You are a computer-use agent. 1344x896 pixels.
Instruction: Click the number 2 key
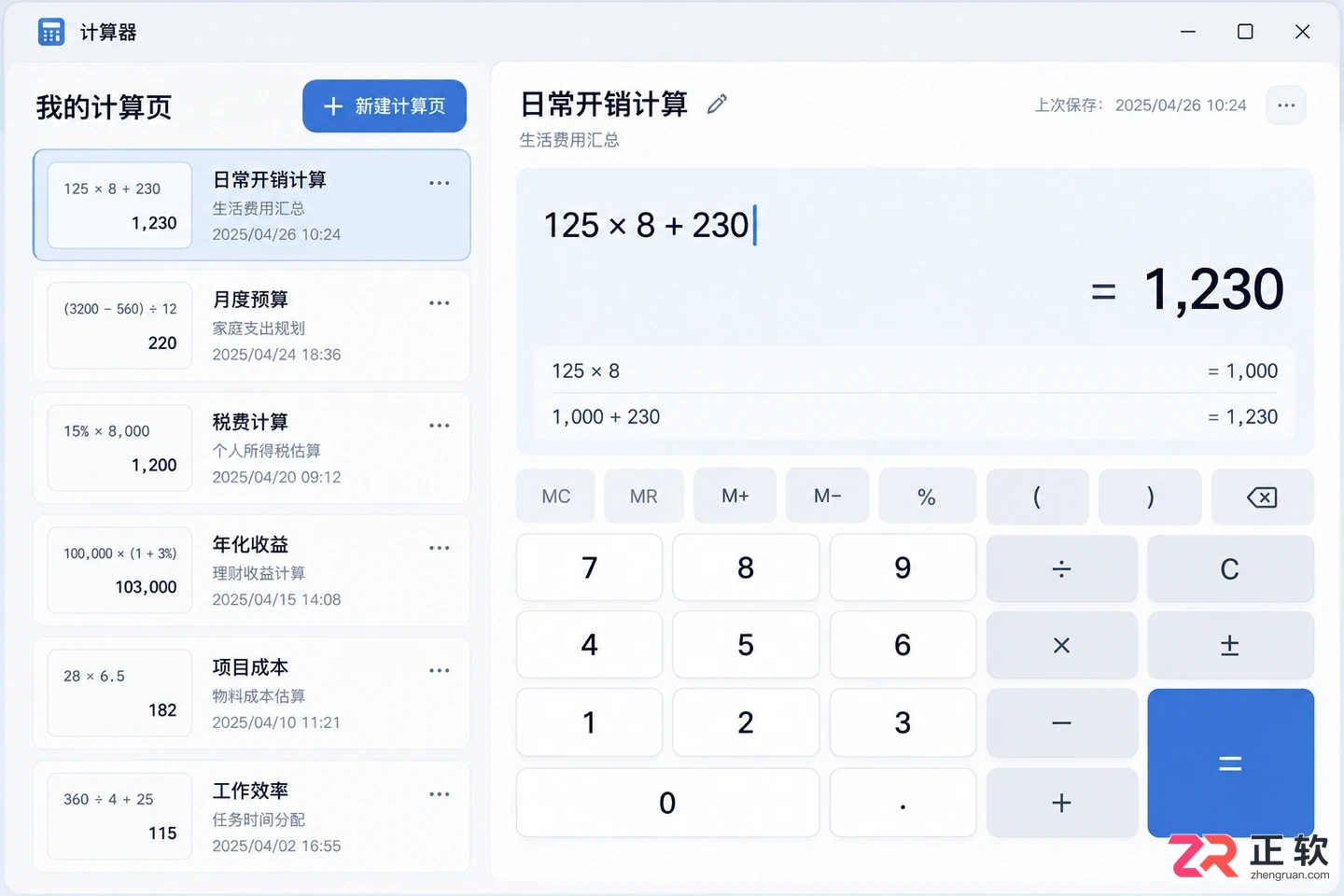746,722
